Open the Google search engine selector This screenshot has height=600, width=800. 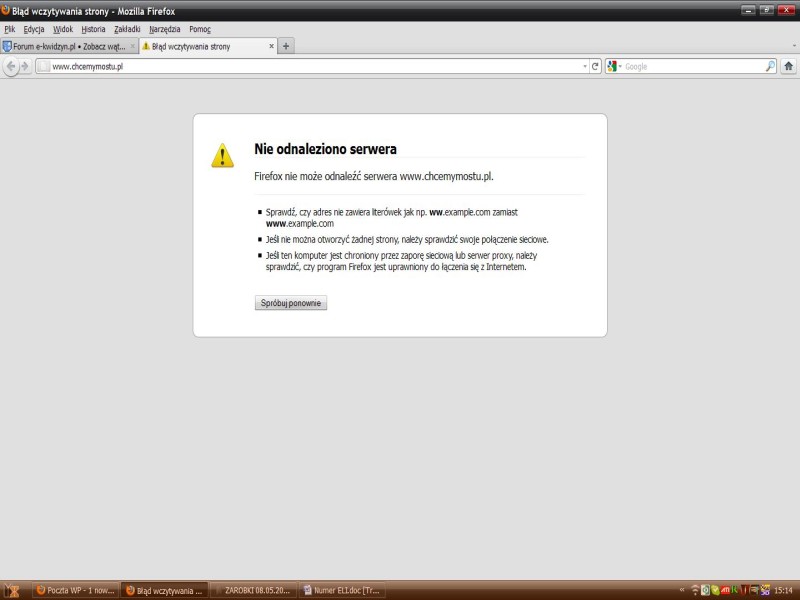click(614, 66)
